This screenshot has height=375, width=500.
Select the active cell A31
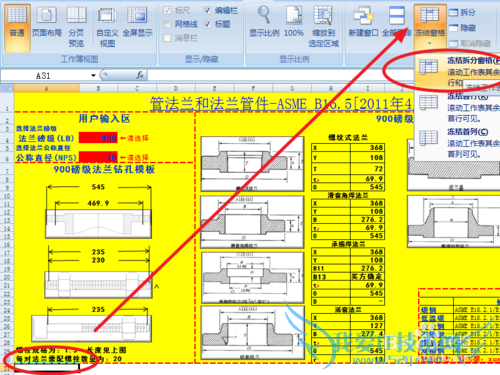coord(47,367)
